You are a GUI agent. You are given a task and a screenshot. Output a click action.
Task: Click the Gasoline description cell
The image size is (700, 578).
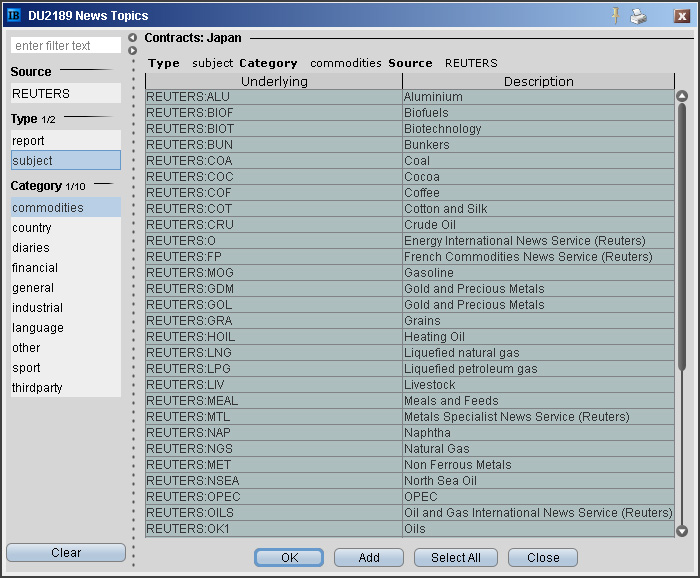[x=538, y=273]
